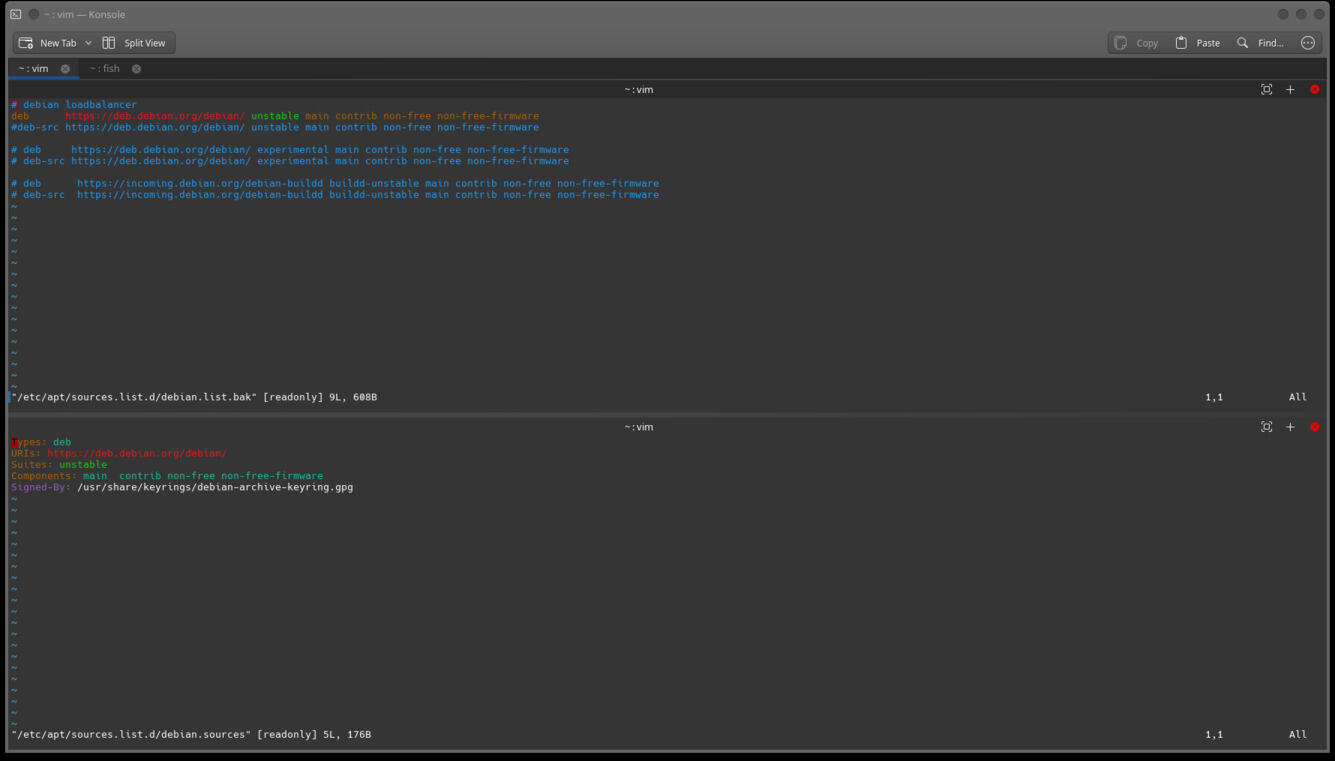The height and width of the screenshot is (761, 1335).
Task: Click the '# debian loadbalancer' comment line
Action: pos(74,104)
